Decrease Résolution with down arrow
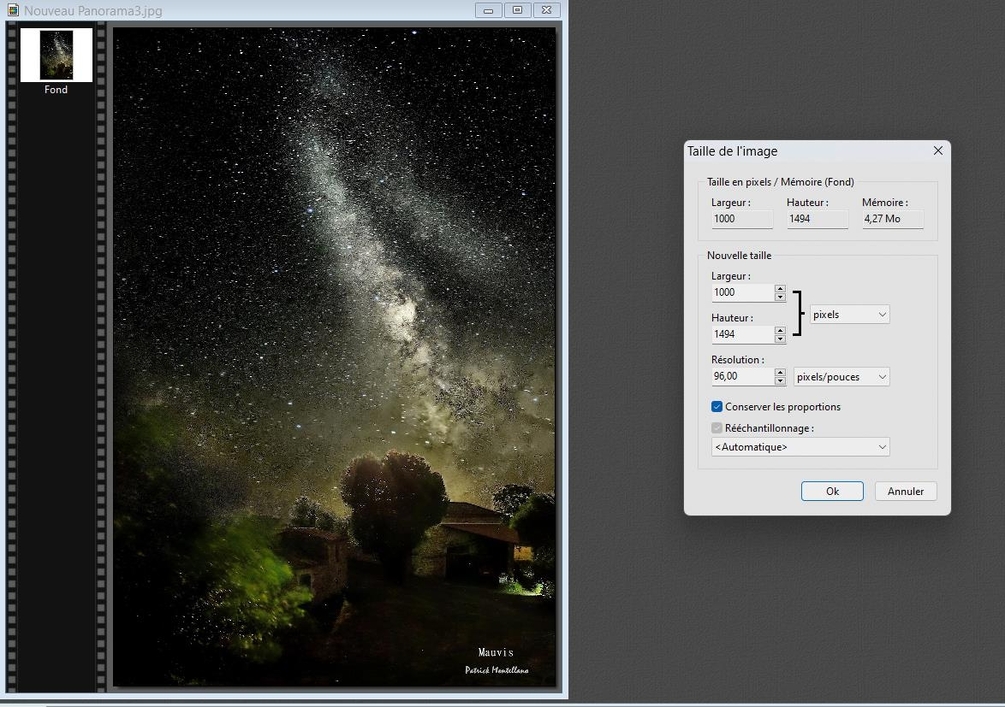 (x=780, y=381)
